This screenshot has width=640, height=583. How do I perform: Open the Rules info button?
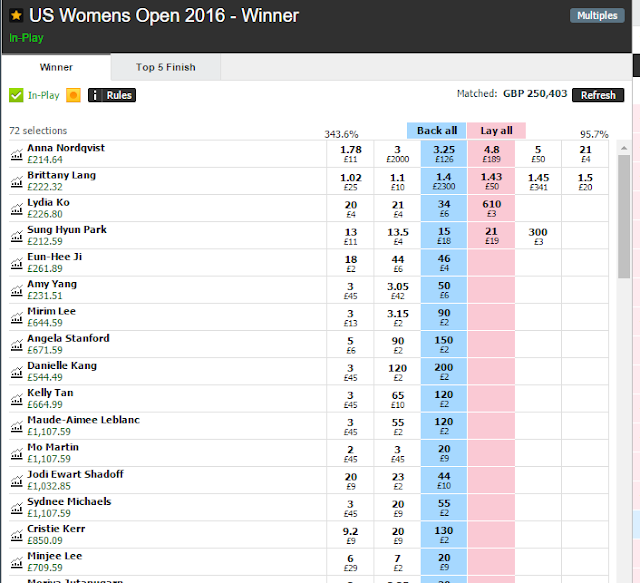pos(112,95)
